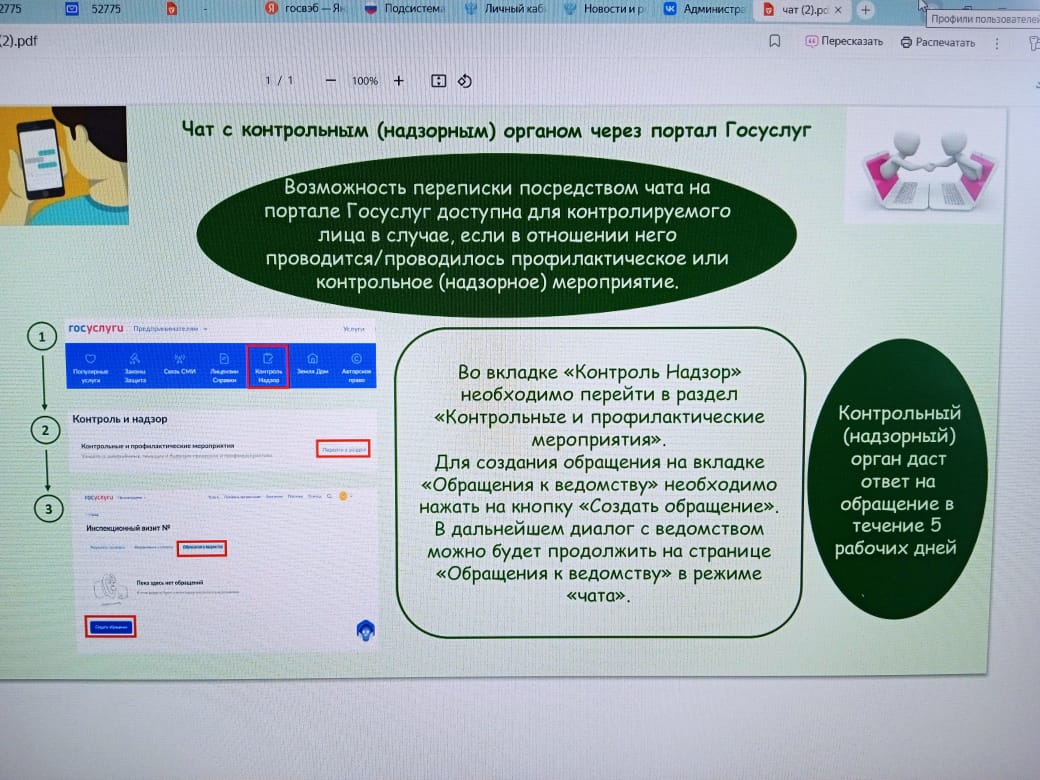Screen dimensions: 1040x780
Task: Open the Личный кабинет browser tab
Action: click(505, 9)
